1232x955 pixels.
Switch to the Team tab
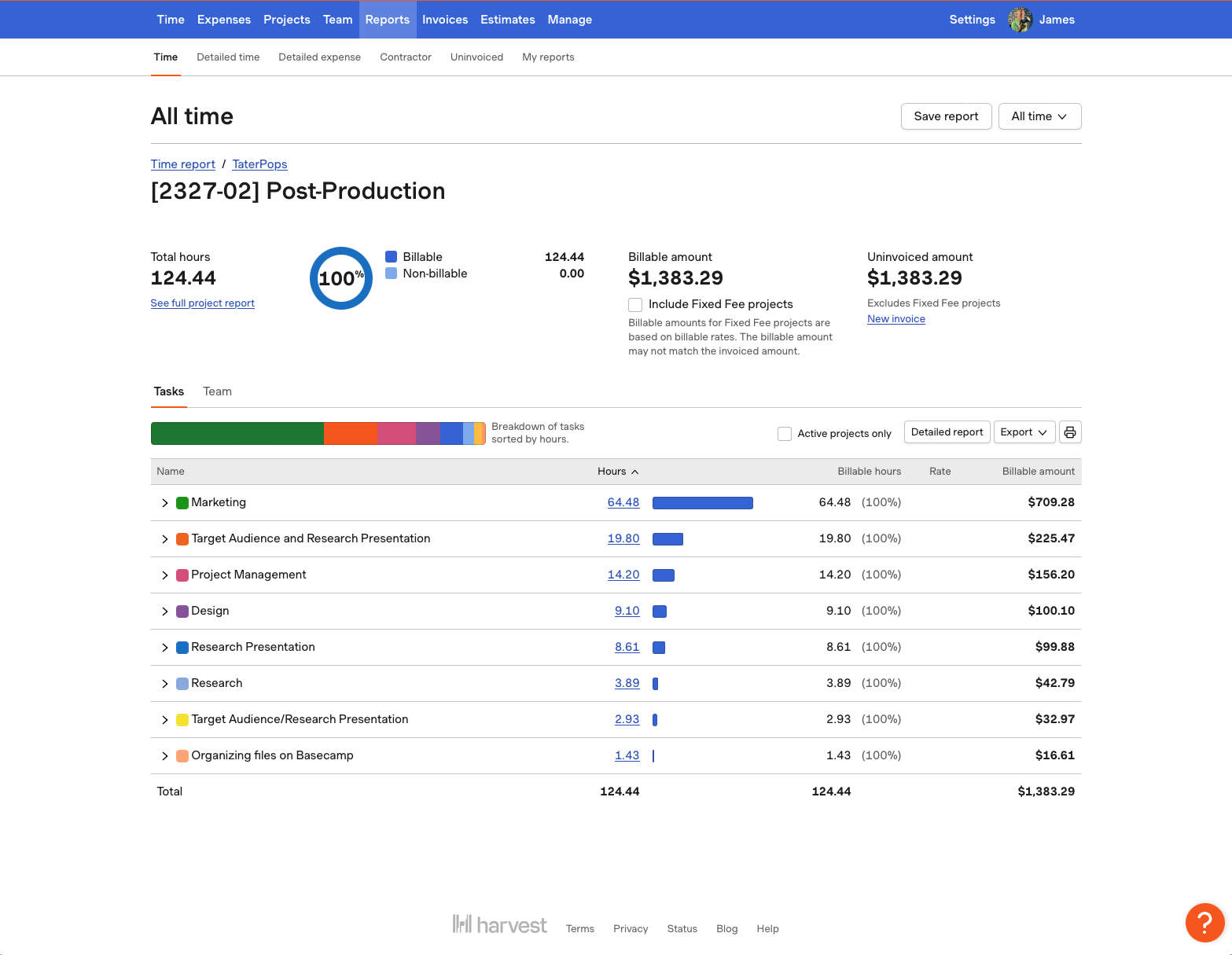click(217, 391)
